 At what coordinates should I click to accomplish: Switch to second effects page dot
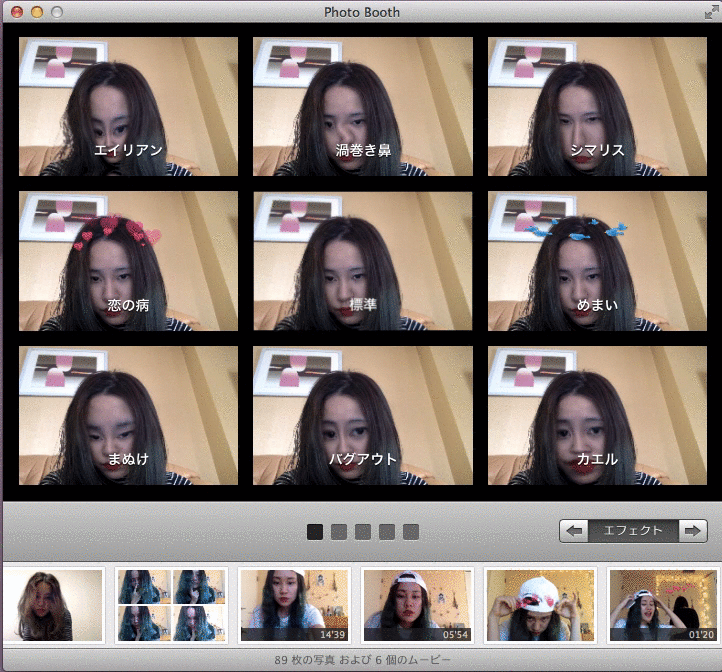339,532
